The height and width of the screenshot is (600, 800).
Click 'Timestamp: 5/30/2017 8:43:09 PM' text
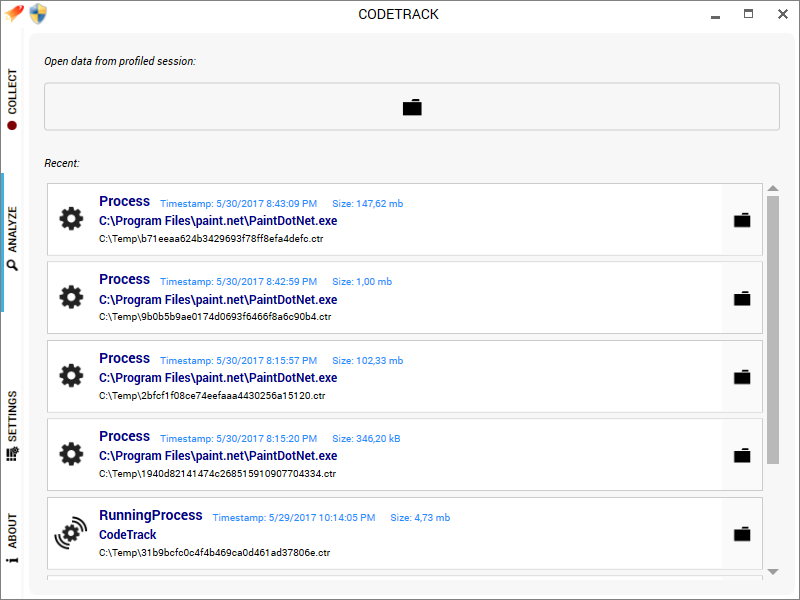click(238, 204)
